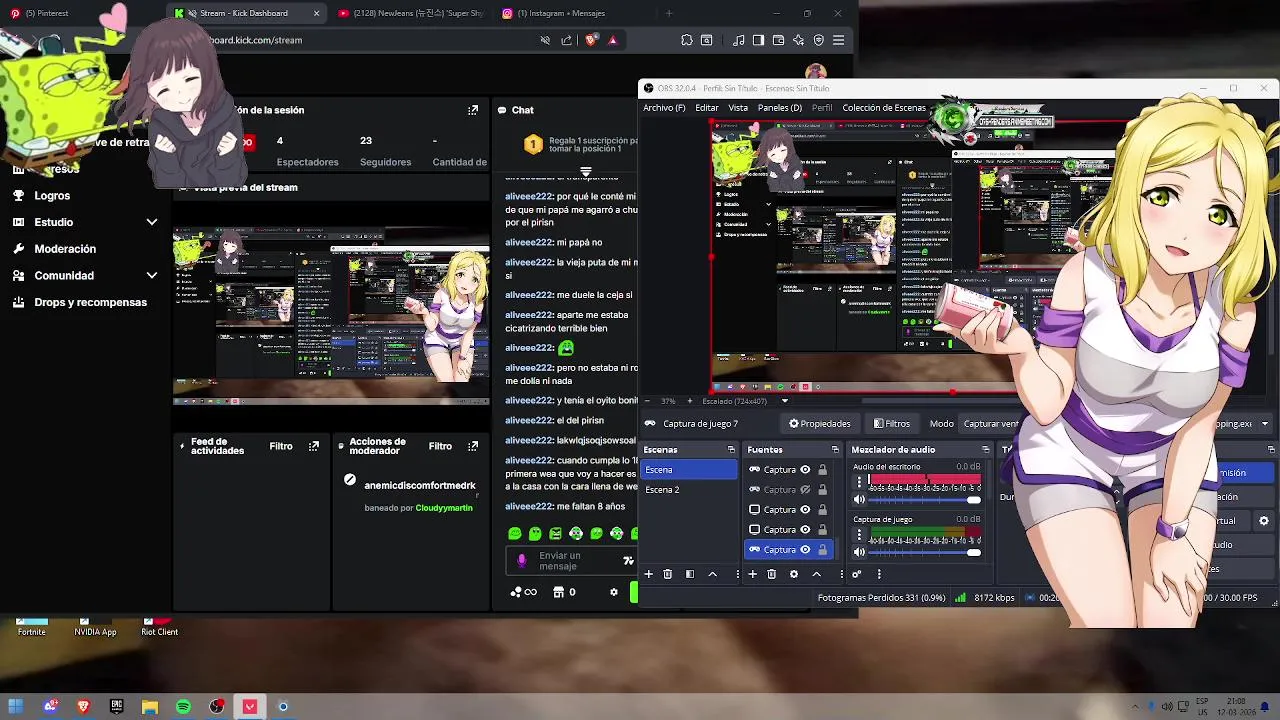This screenshot has width=1280, height=720.
Task: Open Modo capture dropdown in OBS
Action: 989,424
